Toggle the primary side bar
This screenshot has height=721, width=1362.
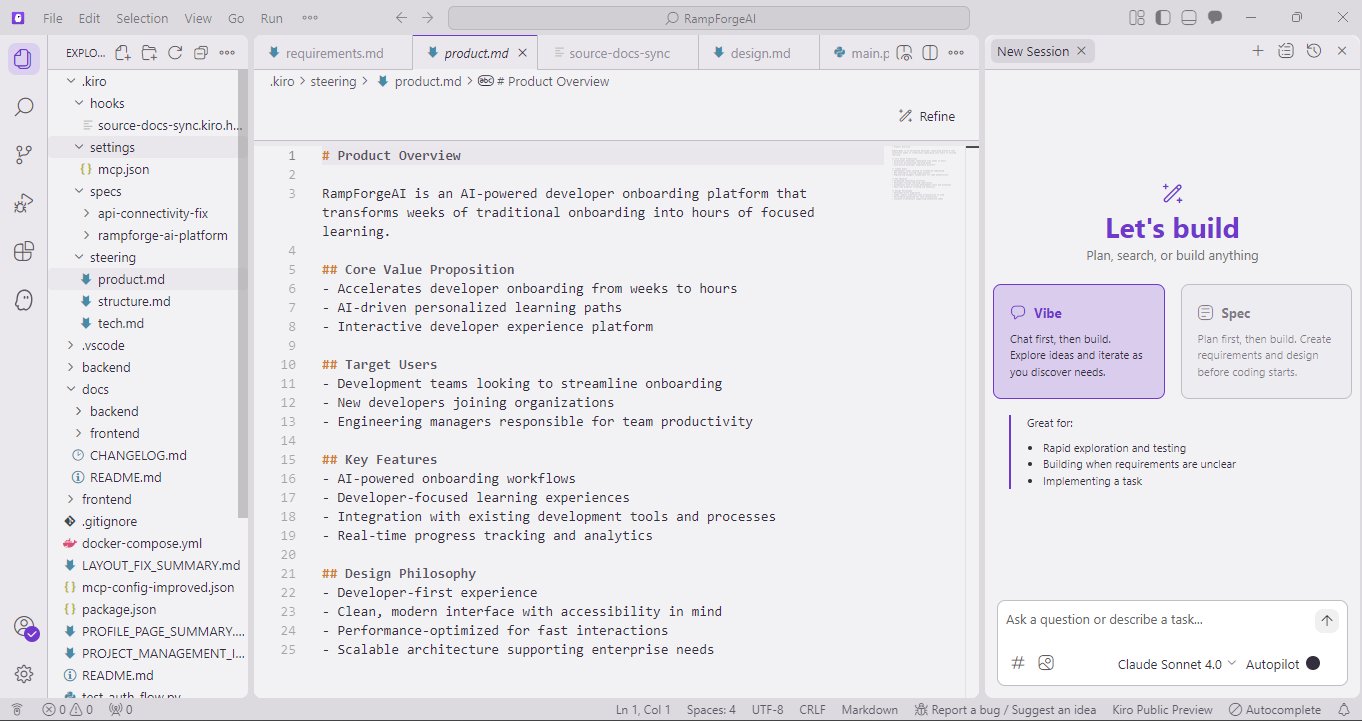[x=1163, y=18]
